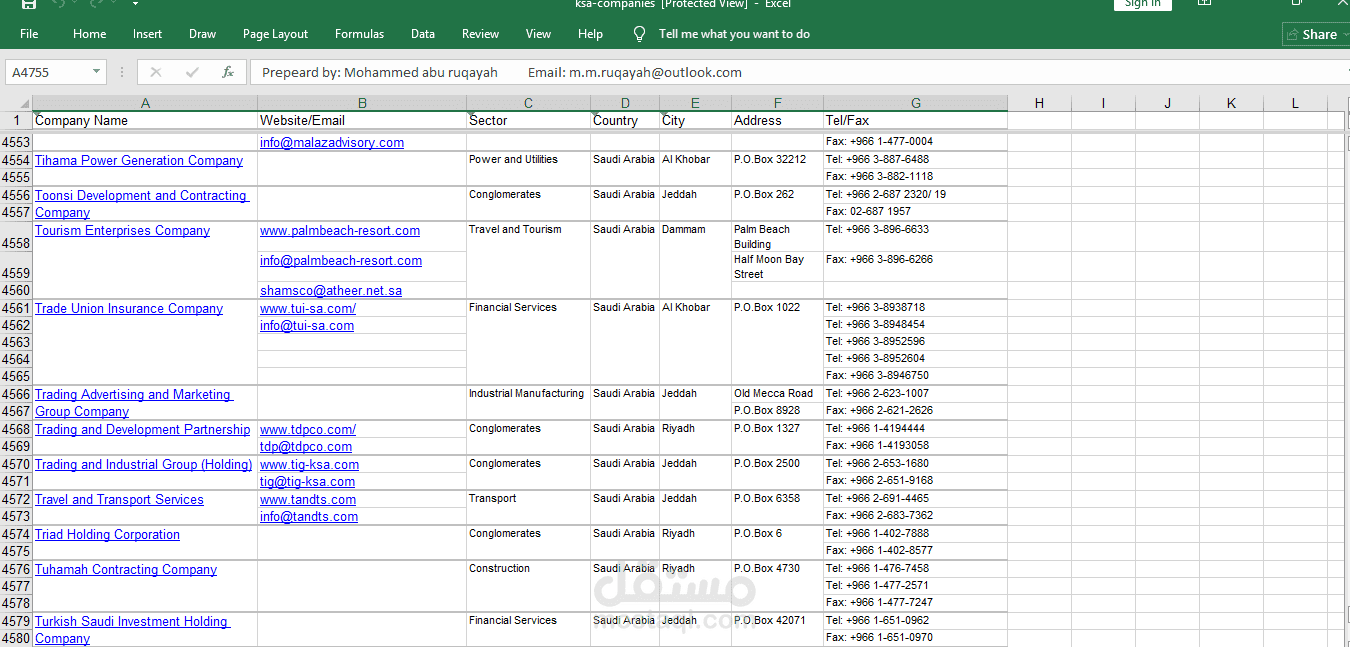Click the Insert Function fx icon
This screenshot has width=1350, height=647.
click(x=228, y=72)
